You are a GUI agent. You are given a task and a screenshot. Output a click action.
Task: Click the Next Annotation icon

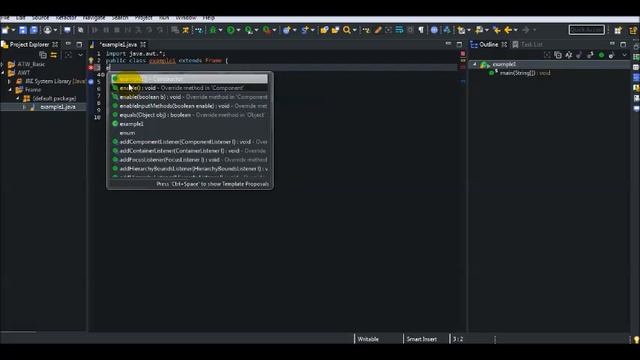coord(461,30)
